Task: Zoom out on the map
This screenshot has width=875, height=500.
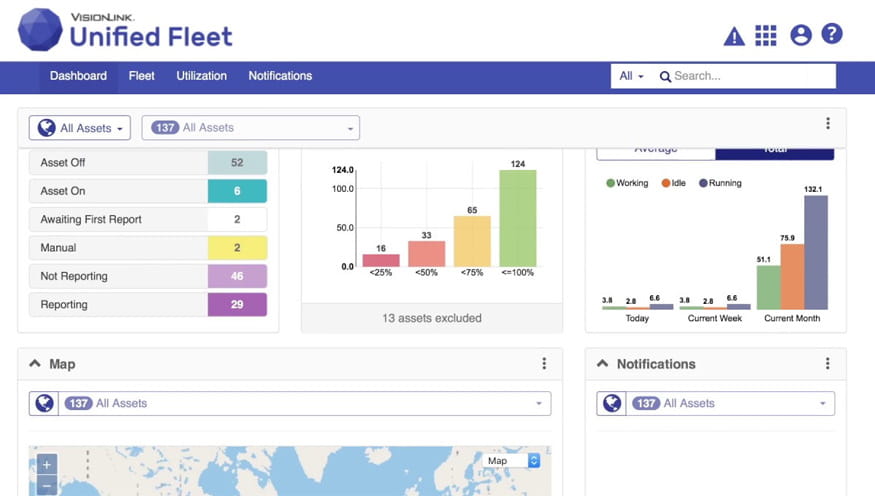Action: pyautogui.click(x=47, y=485)
